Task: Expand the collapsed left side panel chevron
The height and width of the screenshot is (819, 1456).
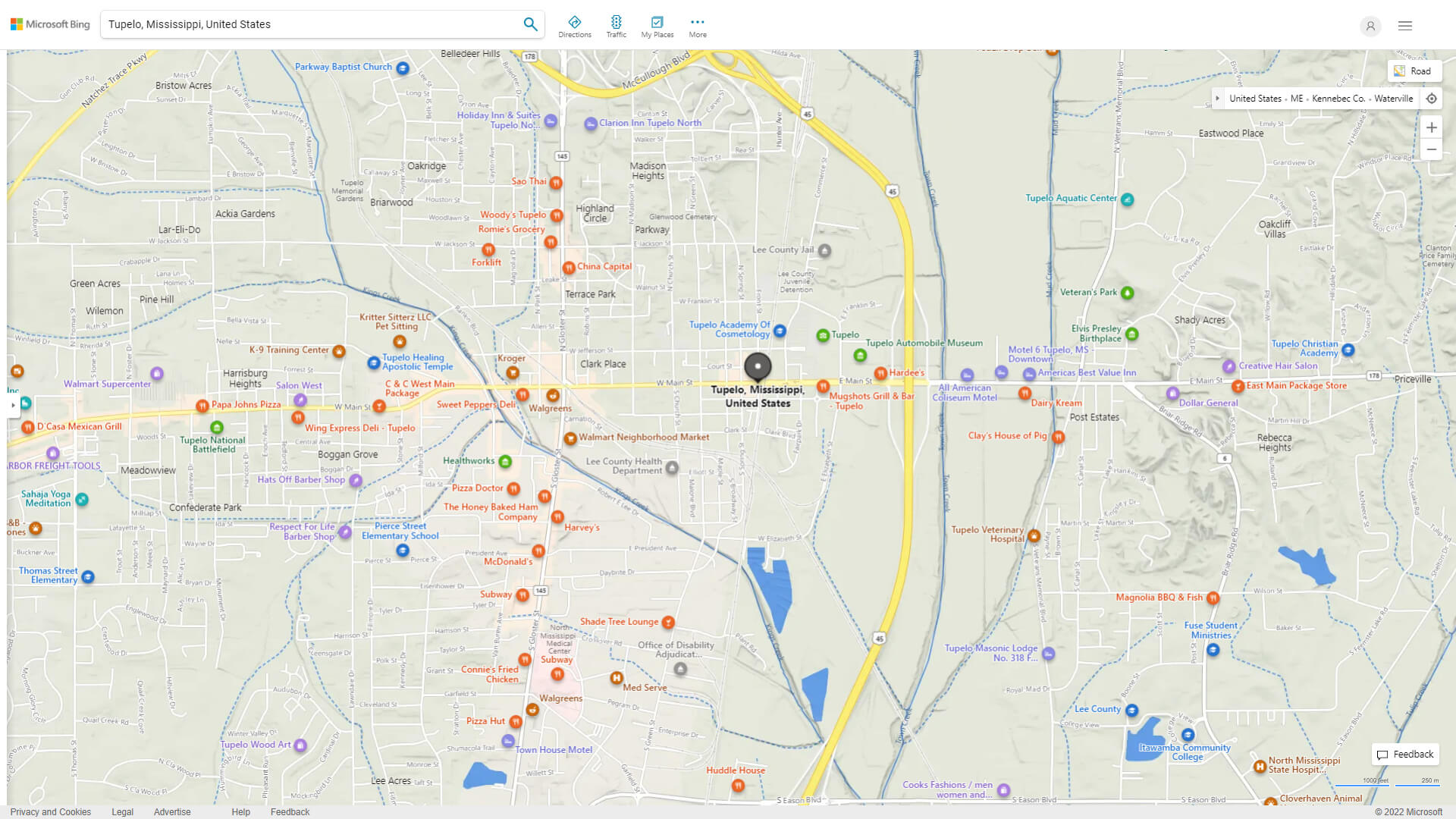Action: point(14,406)
